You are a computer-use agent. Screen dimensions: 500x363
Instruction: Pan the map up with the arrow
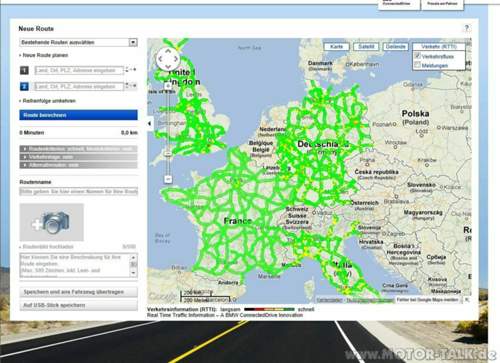tap(168, 51)
